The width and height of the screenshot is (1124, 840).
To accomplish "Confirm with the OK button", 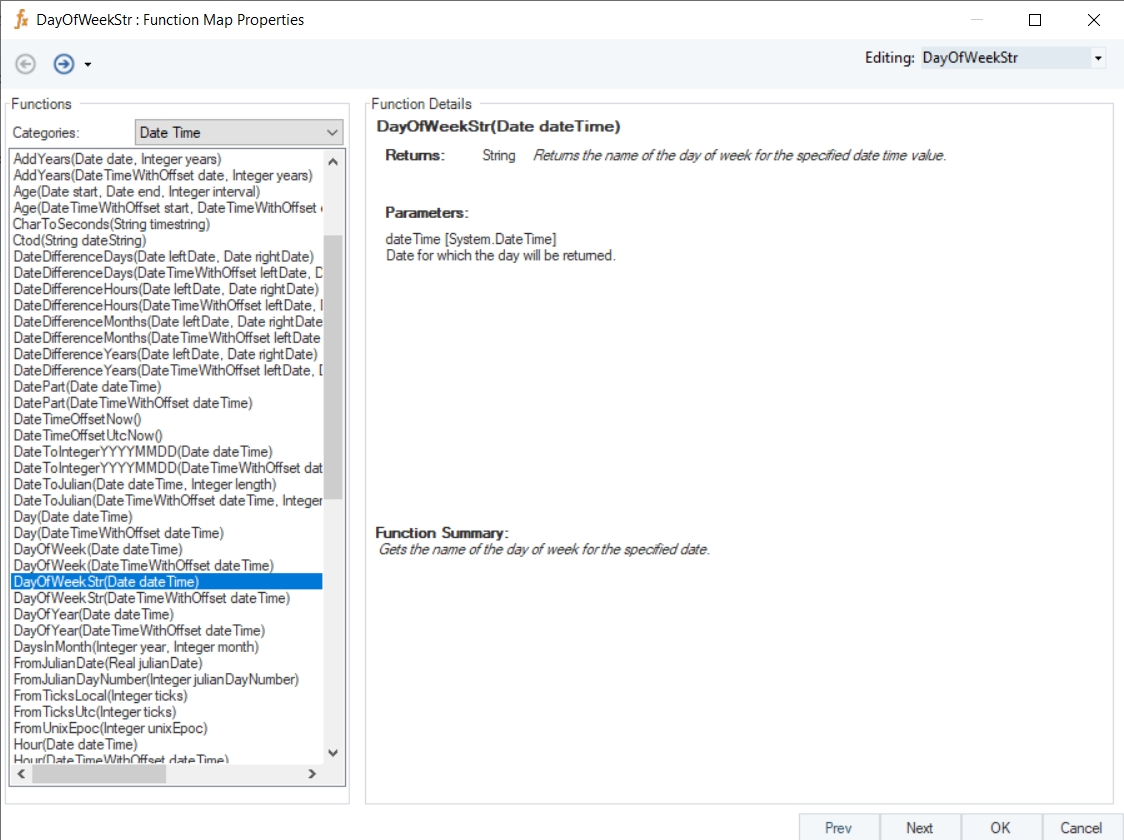I will click(1000, 827).
